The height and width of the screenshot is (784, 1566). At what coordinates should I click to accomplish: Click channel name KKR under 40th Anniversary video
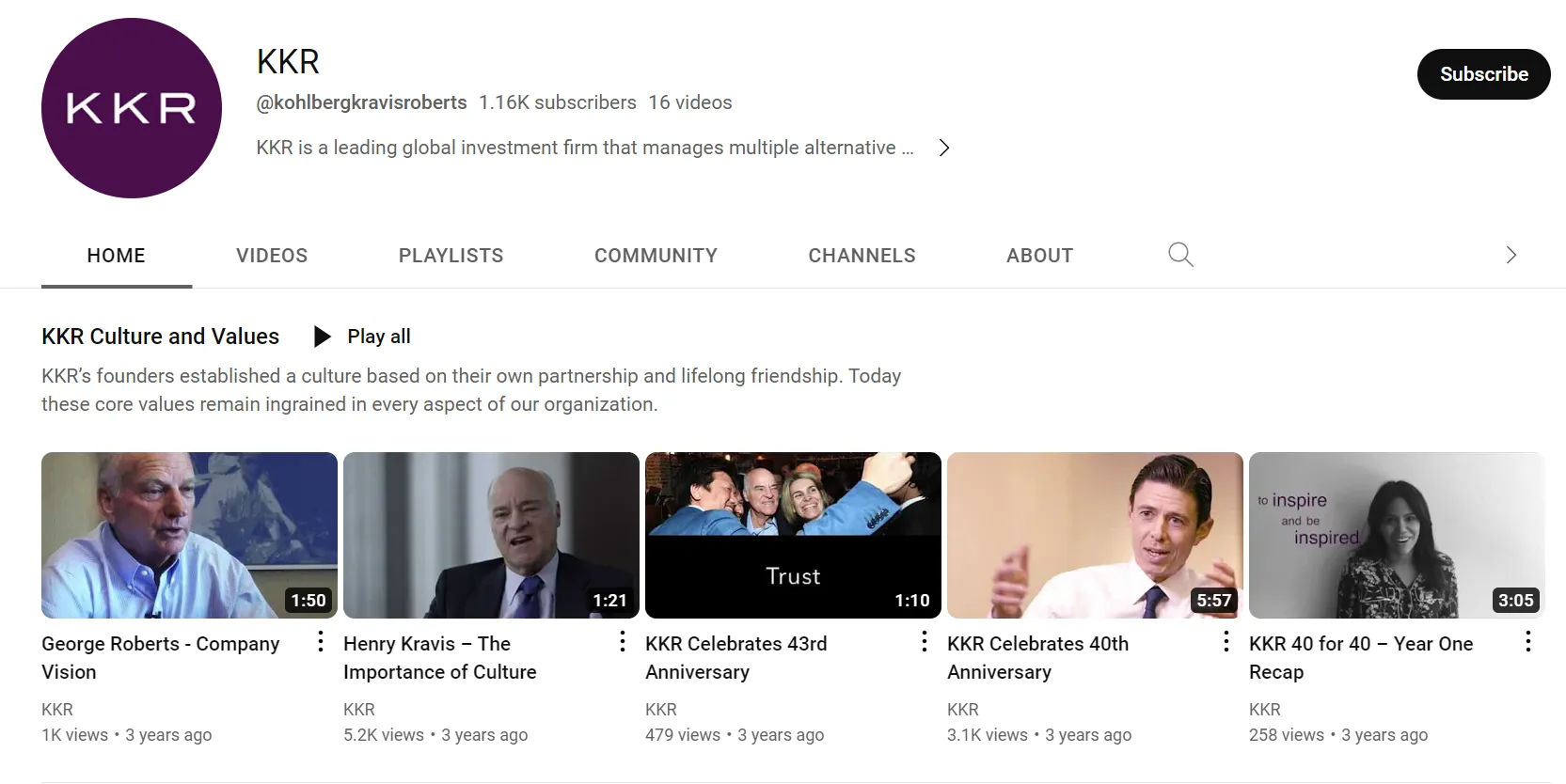[x=963, y=710]
